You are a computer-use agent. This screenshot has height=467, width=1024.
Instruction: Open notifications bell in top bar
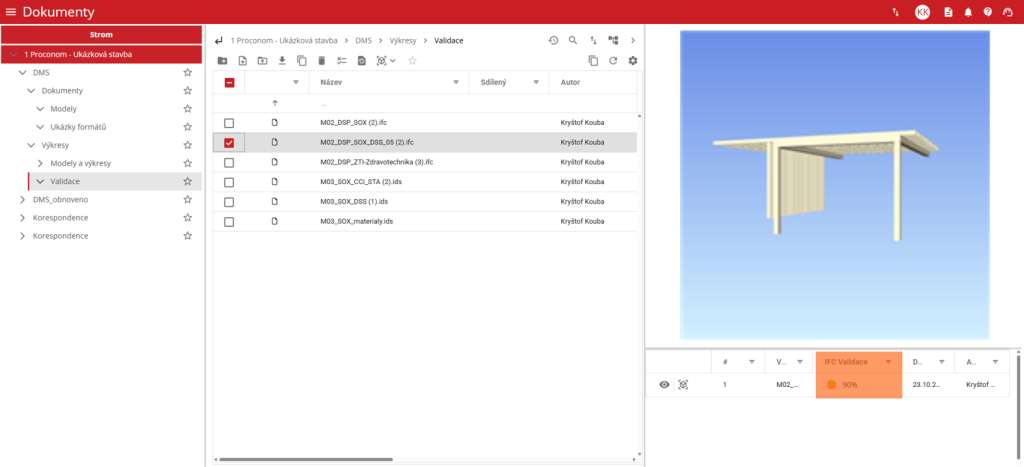pos(968,12)
